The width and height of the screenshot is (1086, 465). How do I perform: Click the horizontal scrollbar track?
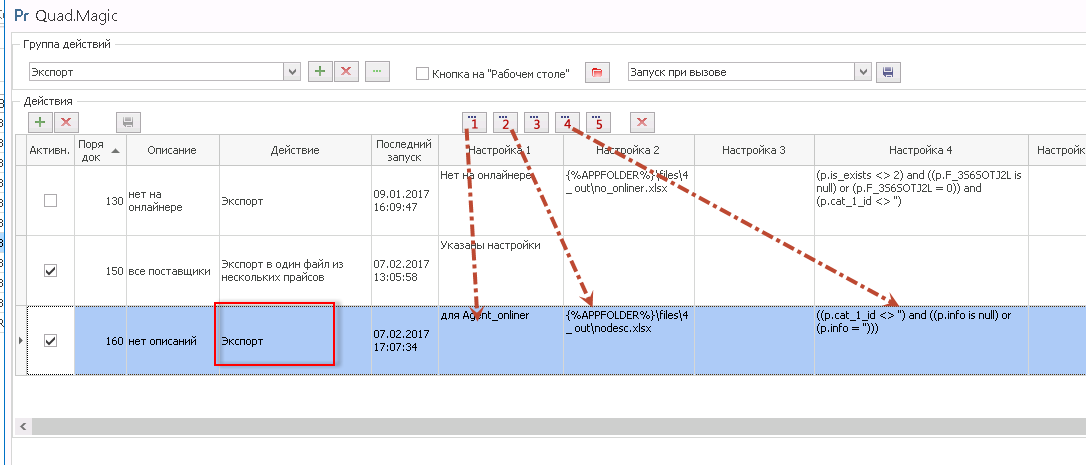coord(558,426)
